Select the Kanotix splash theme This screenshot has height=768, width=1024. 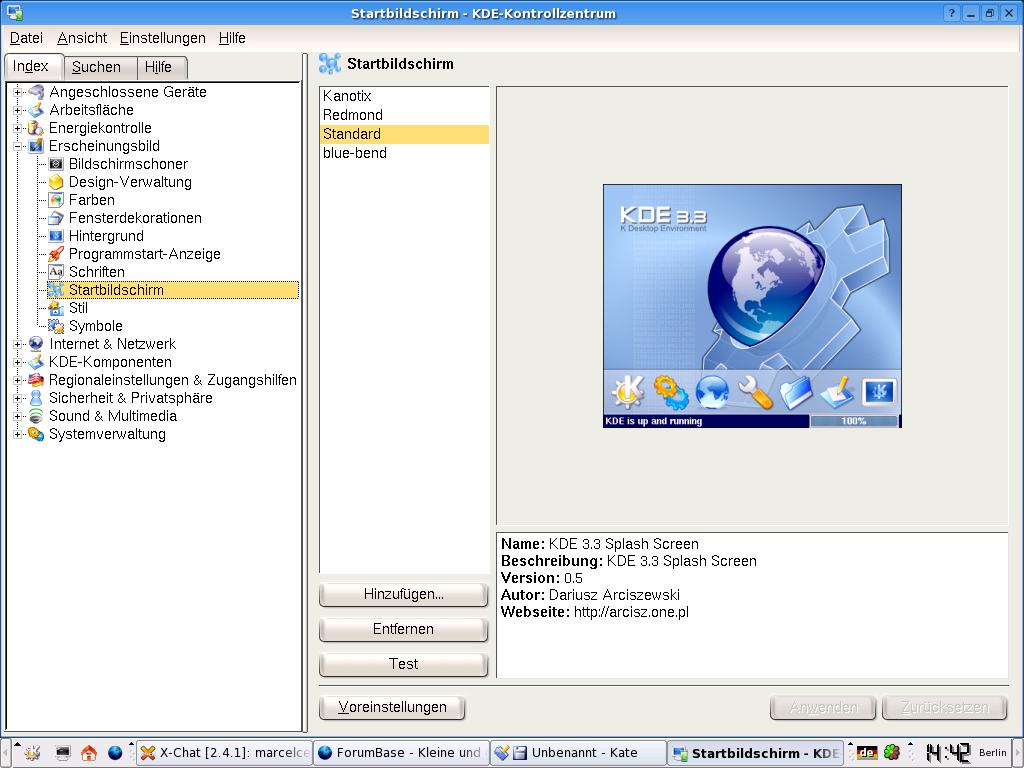coord(404,96)
